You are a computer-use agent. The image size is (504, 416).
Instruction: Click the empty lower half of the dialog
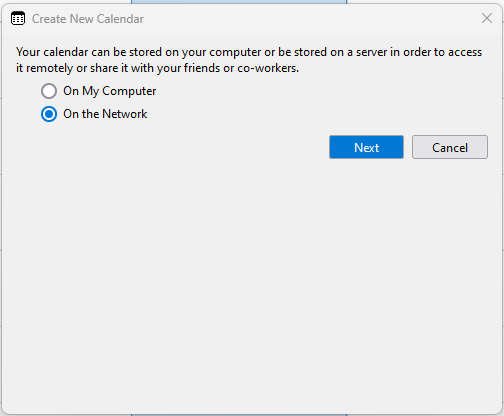click(252, 300)
